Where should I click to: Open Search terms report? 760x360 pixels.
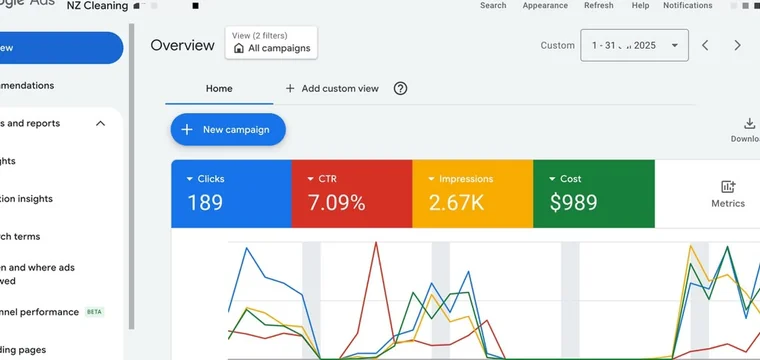20,237
